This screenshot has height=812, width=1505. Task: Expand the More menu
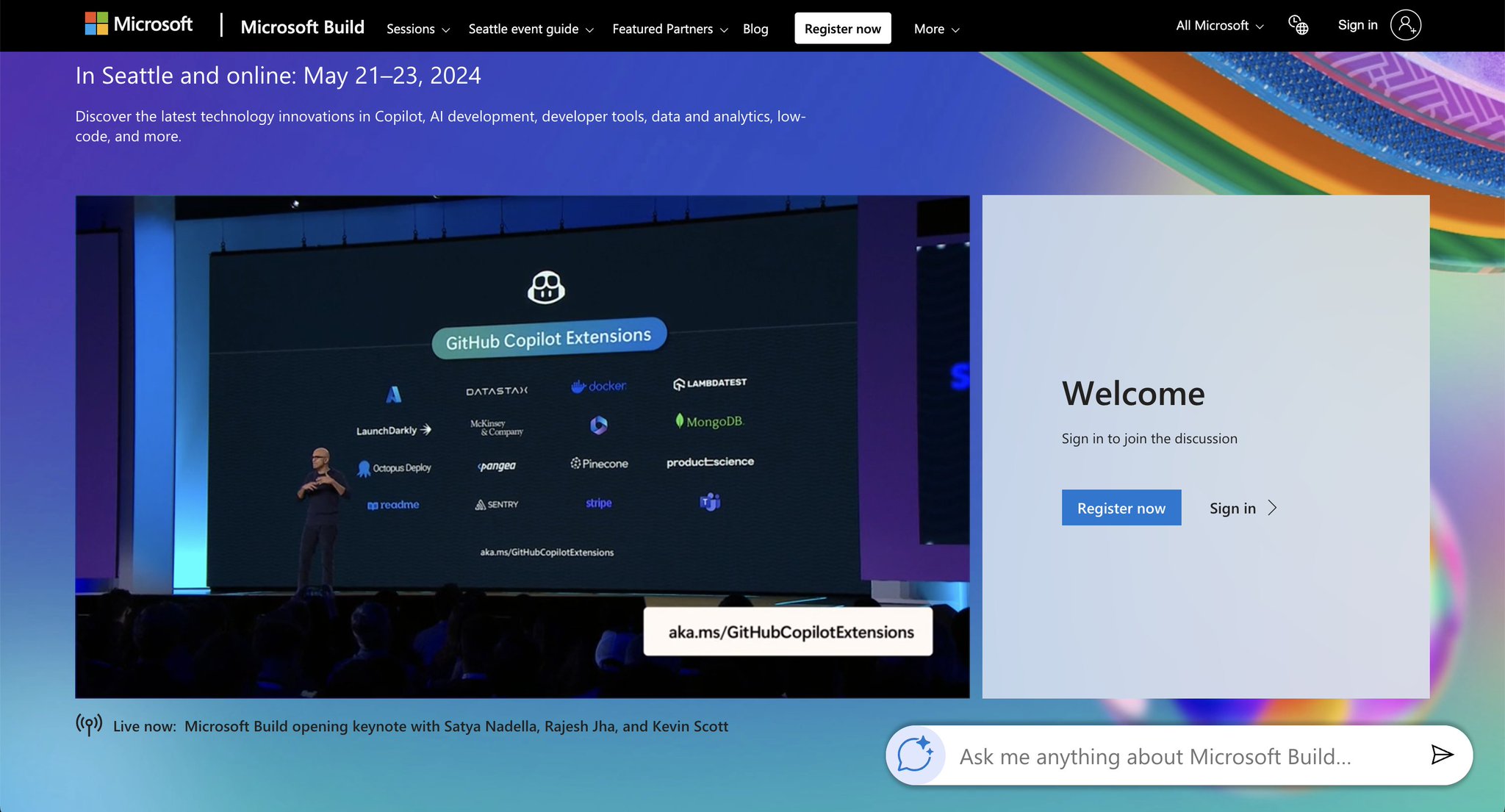click(936, 29)
